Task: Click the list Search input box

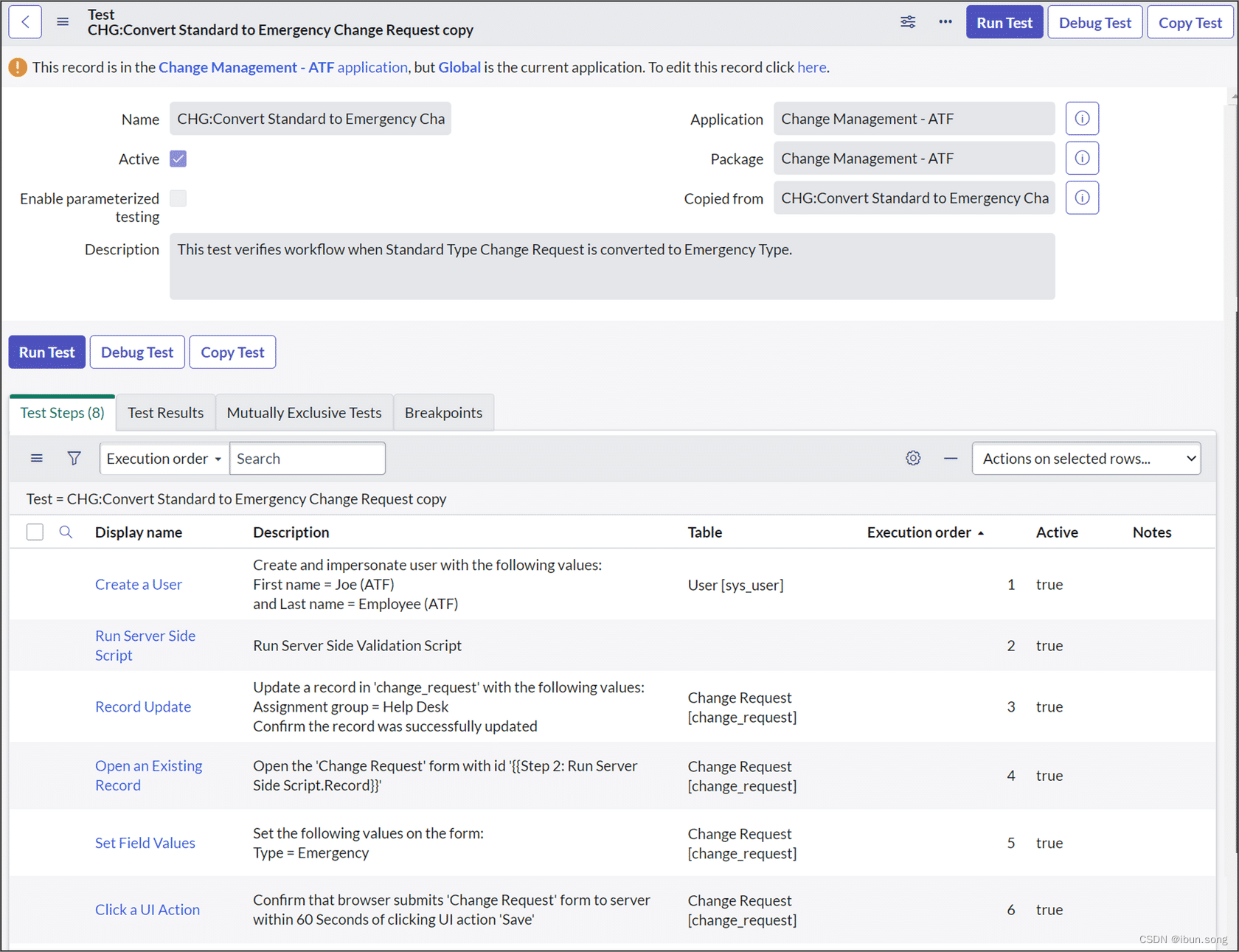Action: click(x=308, y=459)
